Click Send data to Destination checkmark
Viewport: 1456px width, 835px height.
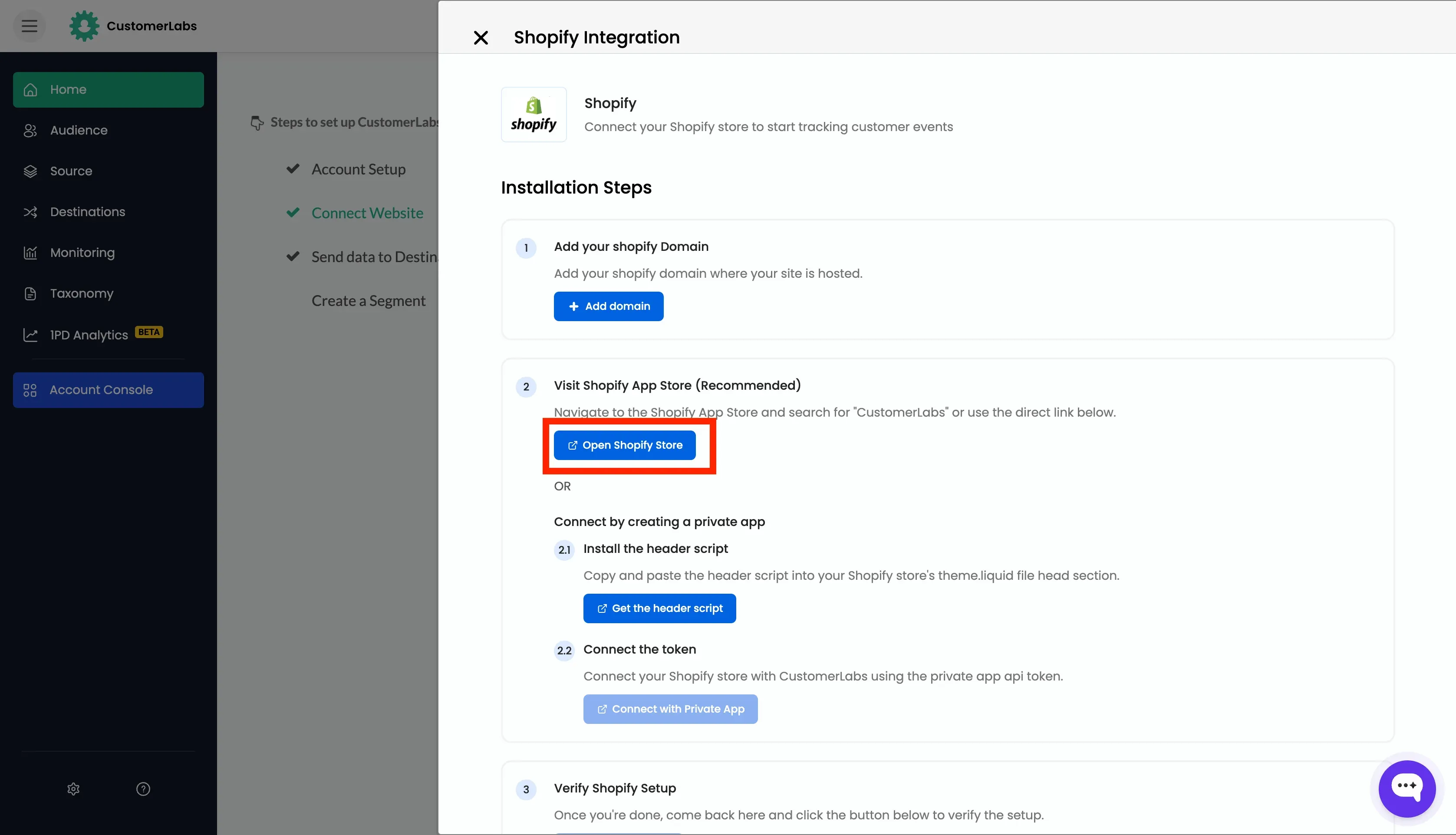coord(293,256)
